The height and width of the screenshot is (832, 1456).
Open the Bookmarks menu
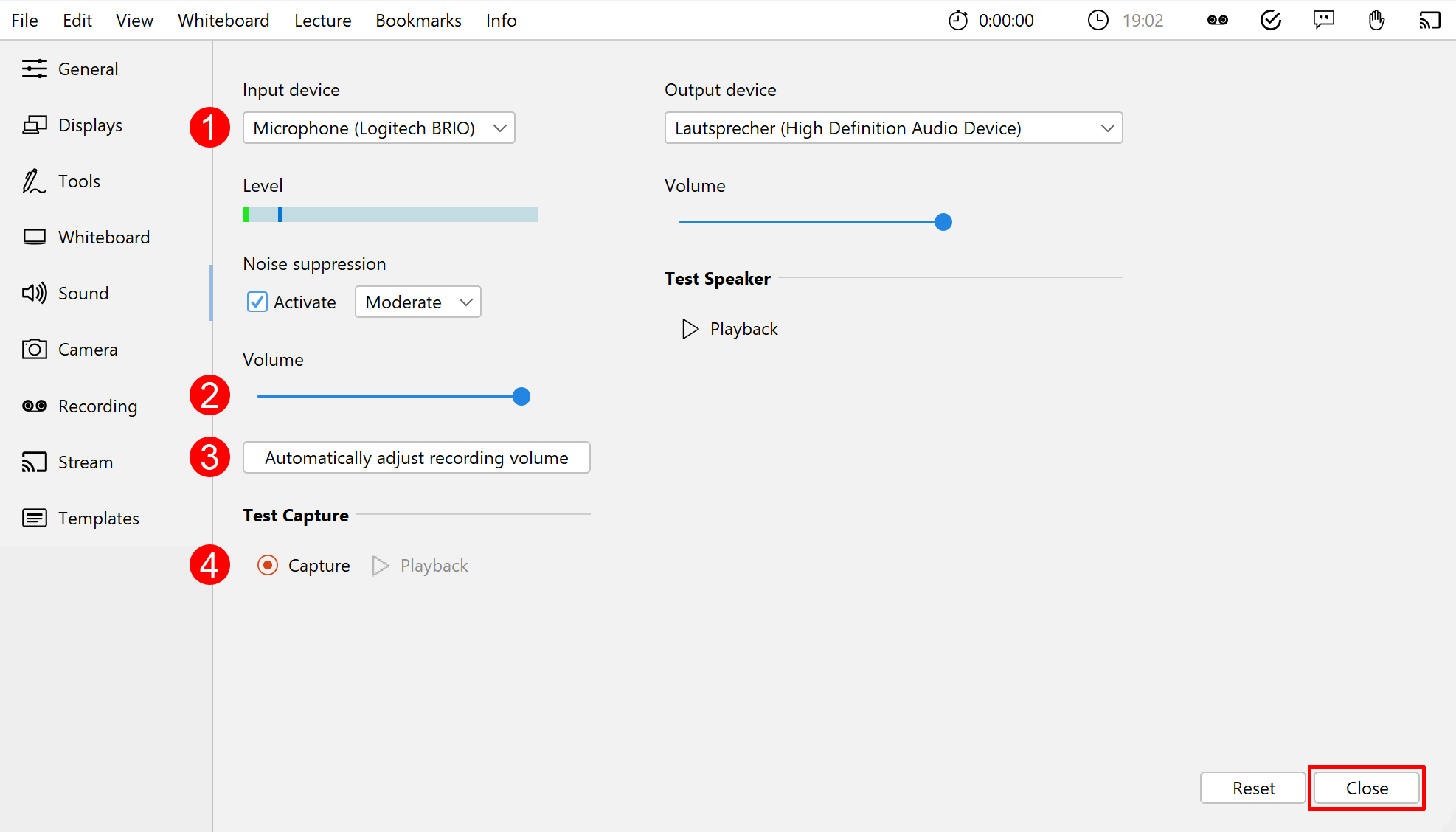418,20
